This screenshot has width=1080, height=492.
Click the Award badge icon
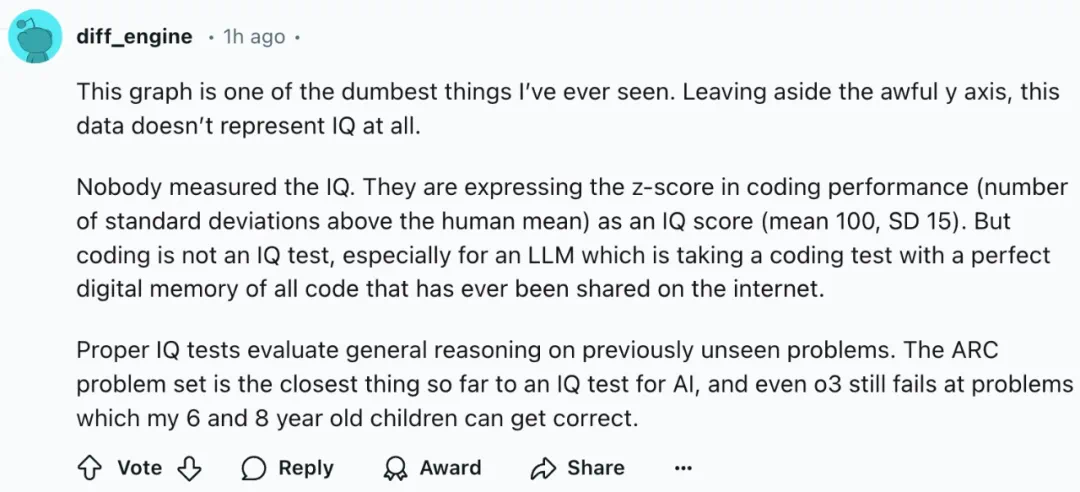coord(396,468)
